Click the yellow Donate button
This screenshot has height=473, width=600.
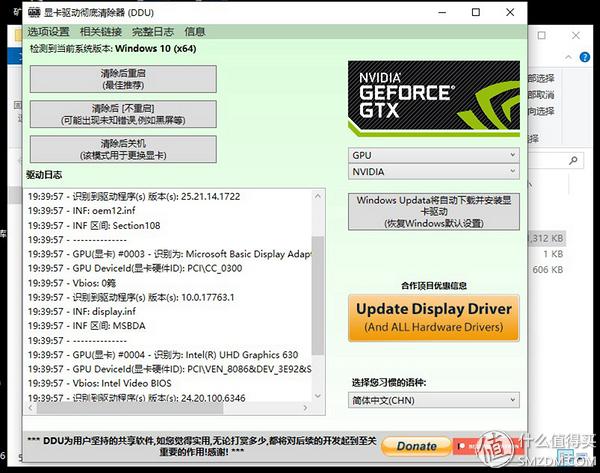point(416,446)
